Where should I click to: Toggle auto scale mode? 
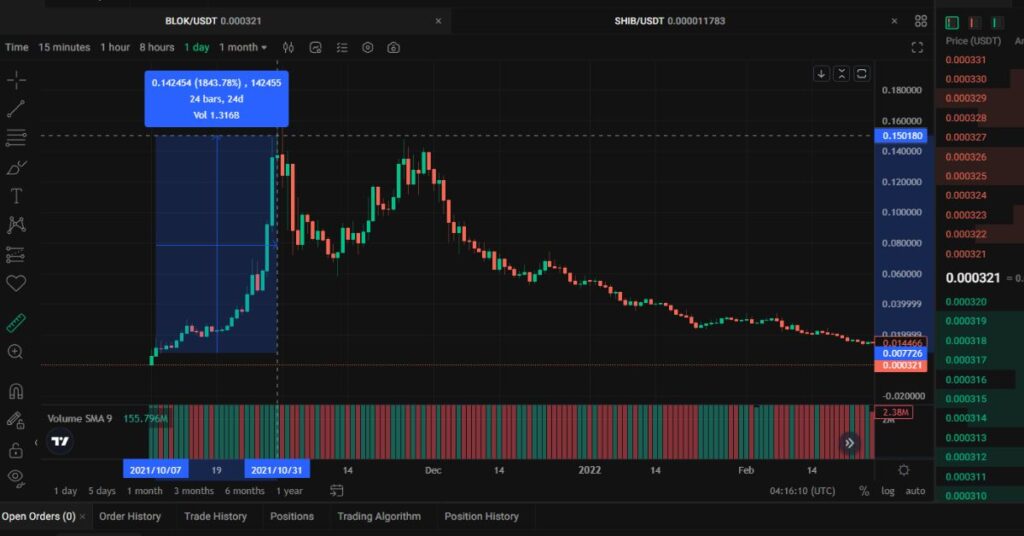point(915,491)
